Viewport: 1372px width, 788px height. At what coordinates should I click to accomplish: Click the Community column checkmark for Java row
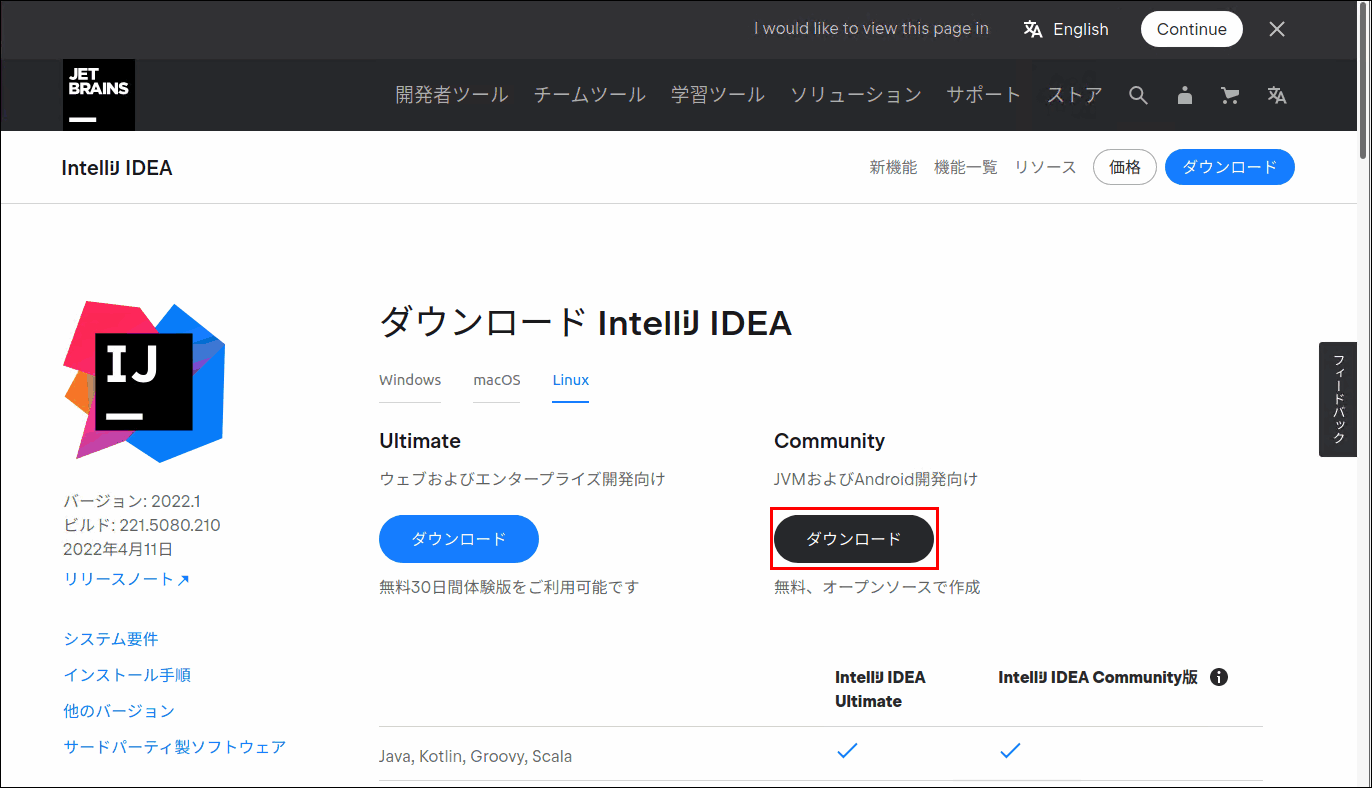(x=1010, y=750)
